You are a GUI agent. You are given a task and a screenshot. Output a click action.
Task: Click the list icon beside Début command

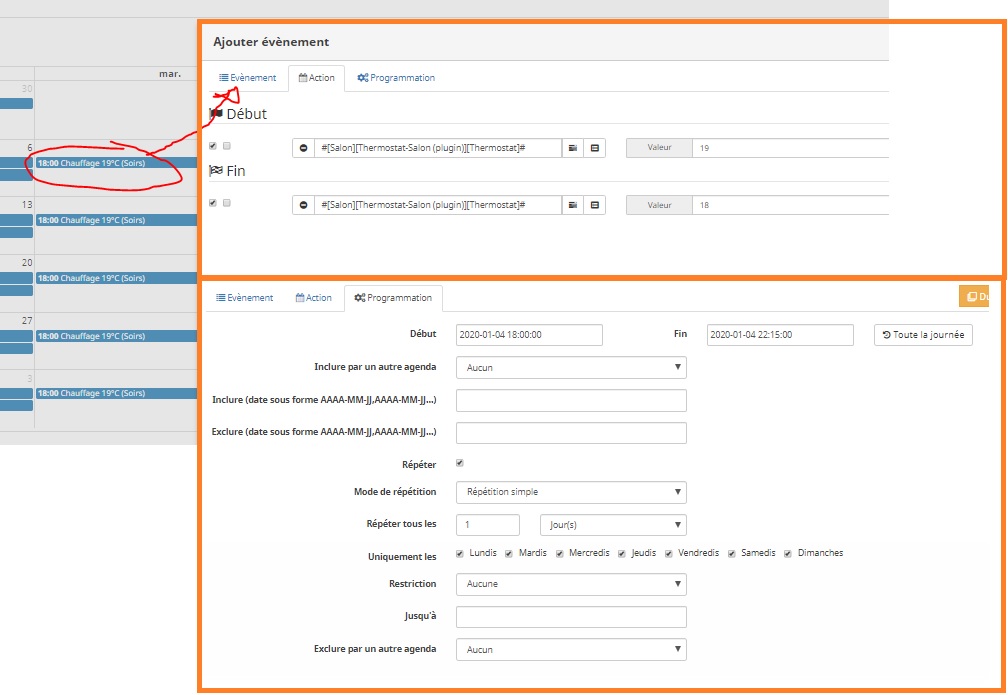595,148
